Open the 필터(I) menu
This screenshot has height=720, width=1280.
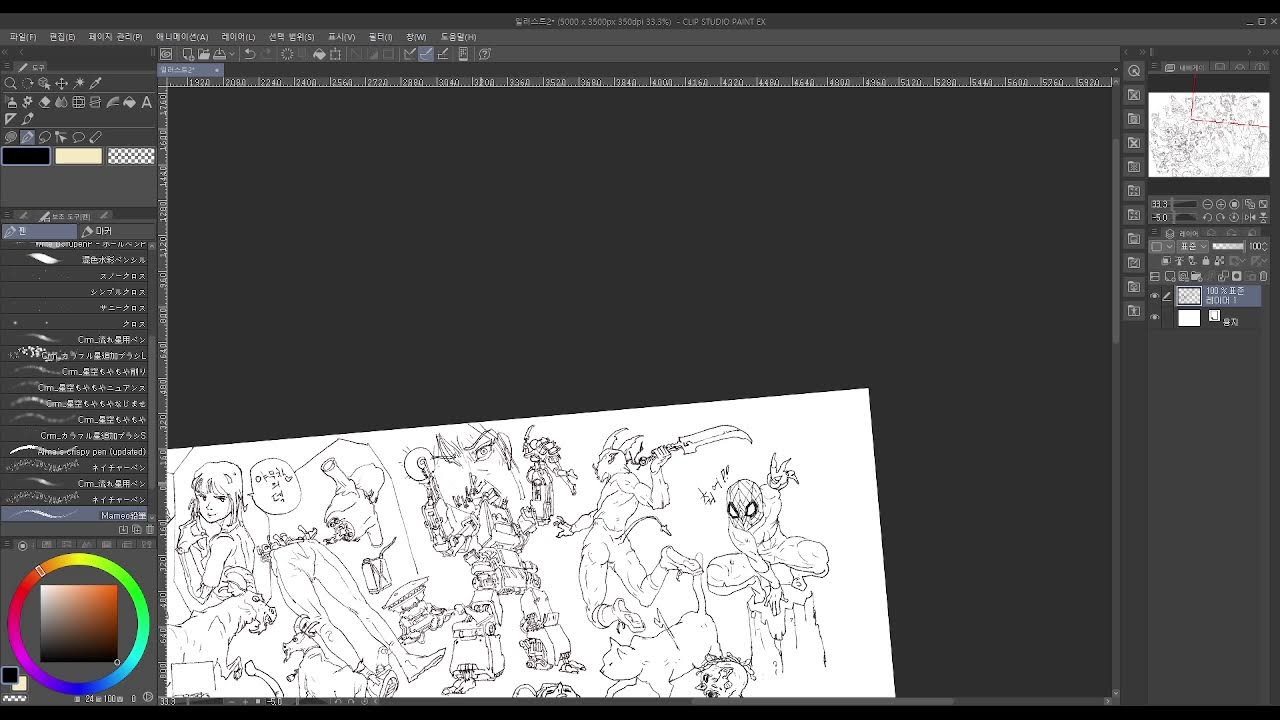click(380, 37)
